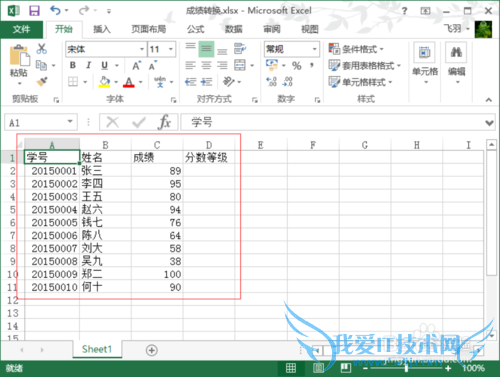Switch to Page Layout view in status bar
The width and height of the screenshot is (500, 377).
[318, 368]
